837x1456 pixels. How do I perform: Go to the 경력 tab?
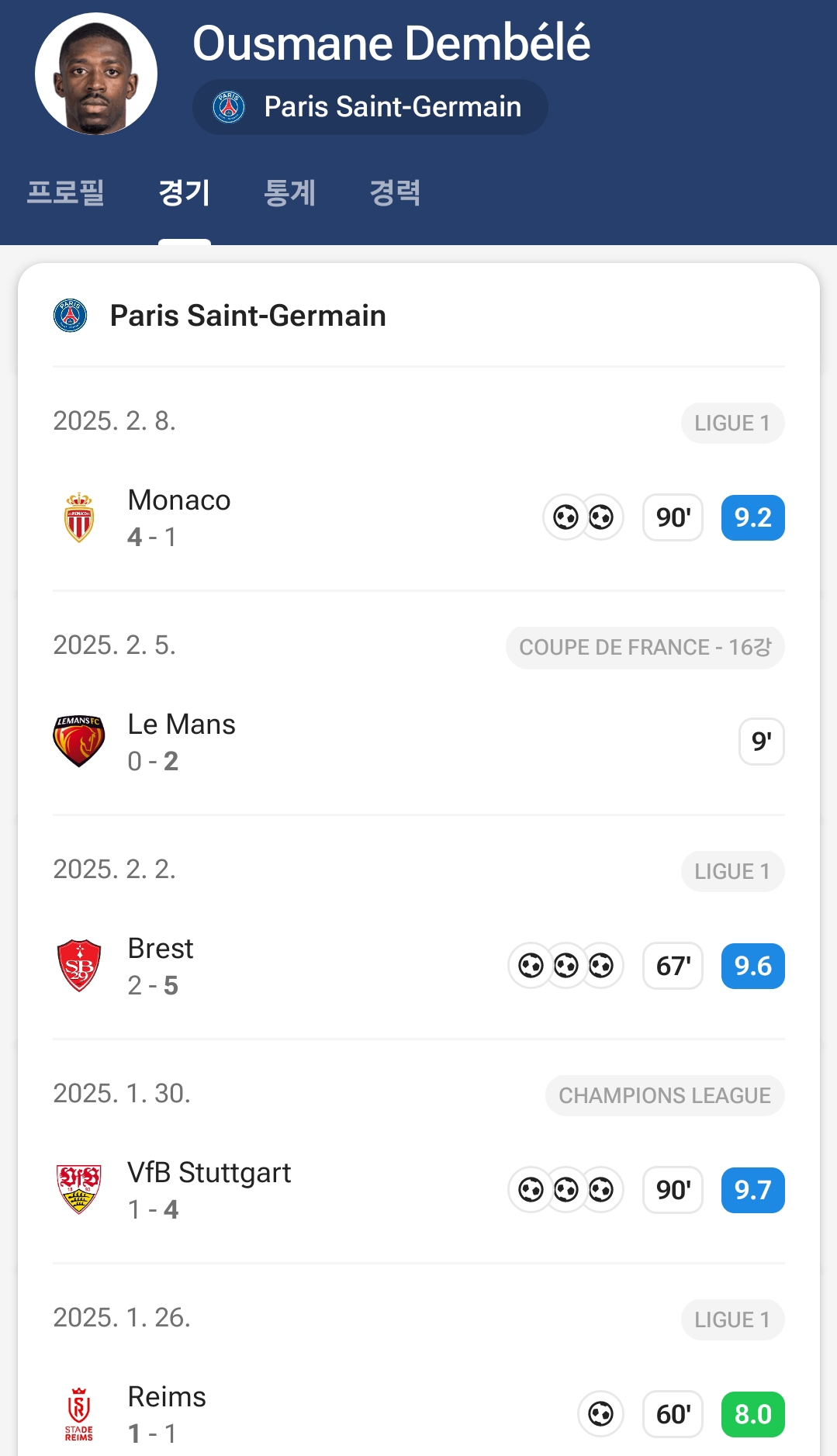[x=395, y=192]
